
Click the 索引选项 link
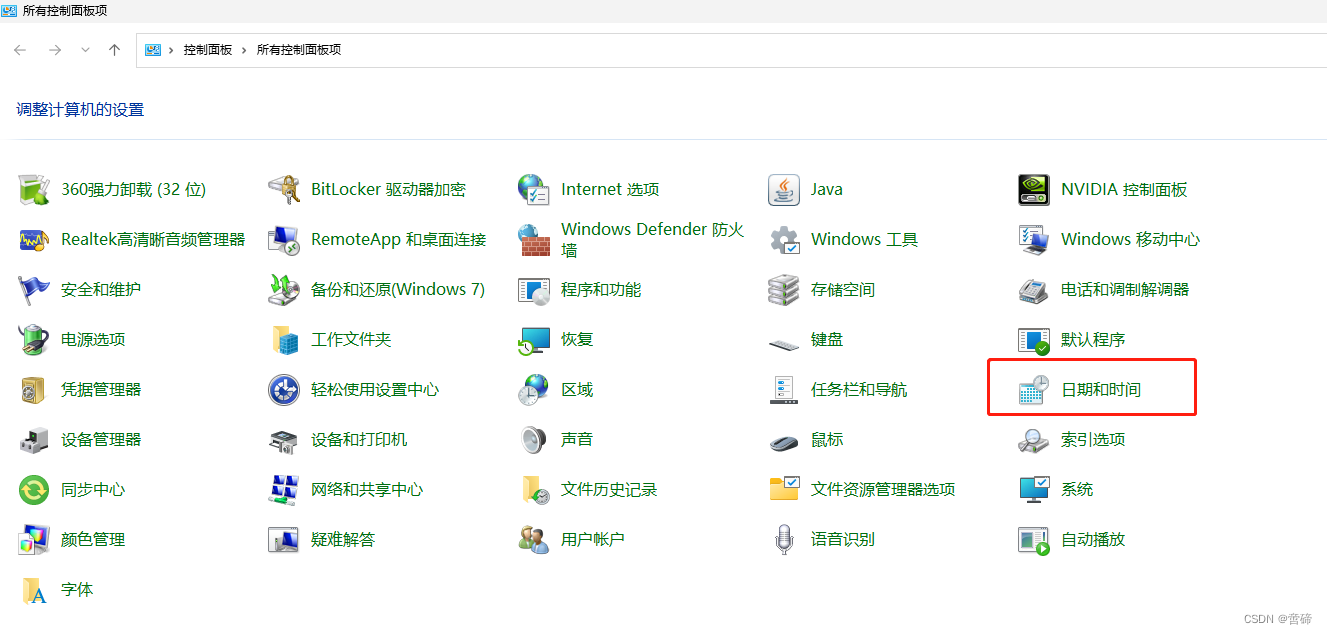(1093, 439)
